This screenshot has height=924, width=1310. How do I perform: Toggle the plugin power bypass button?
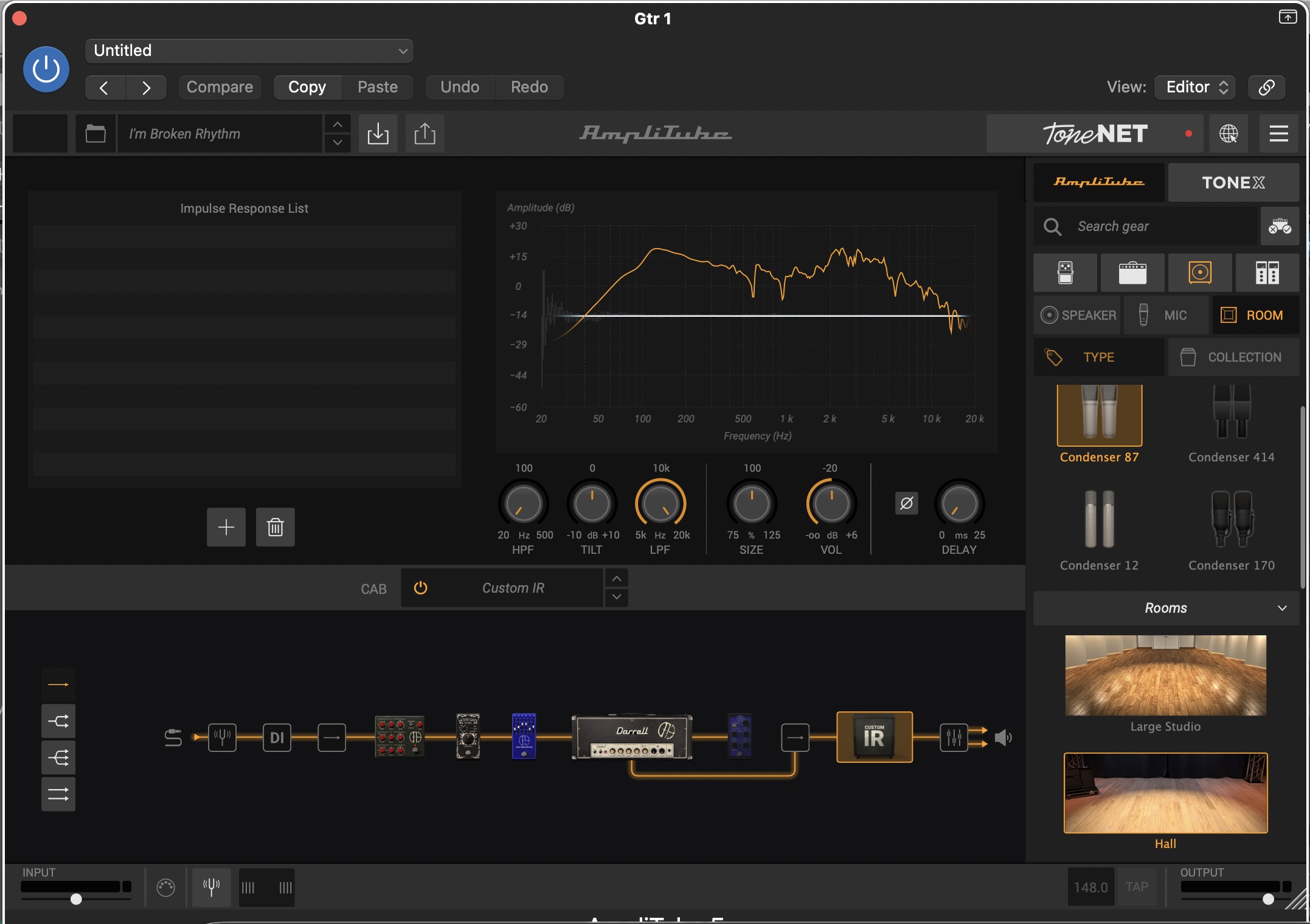(x=46, y=69)
